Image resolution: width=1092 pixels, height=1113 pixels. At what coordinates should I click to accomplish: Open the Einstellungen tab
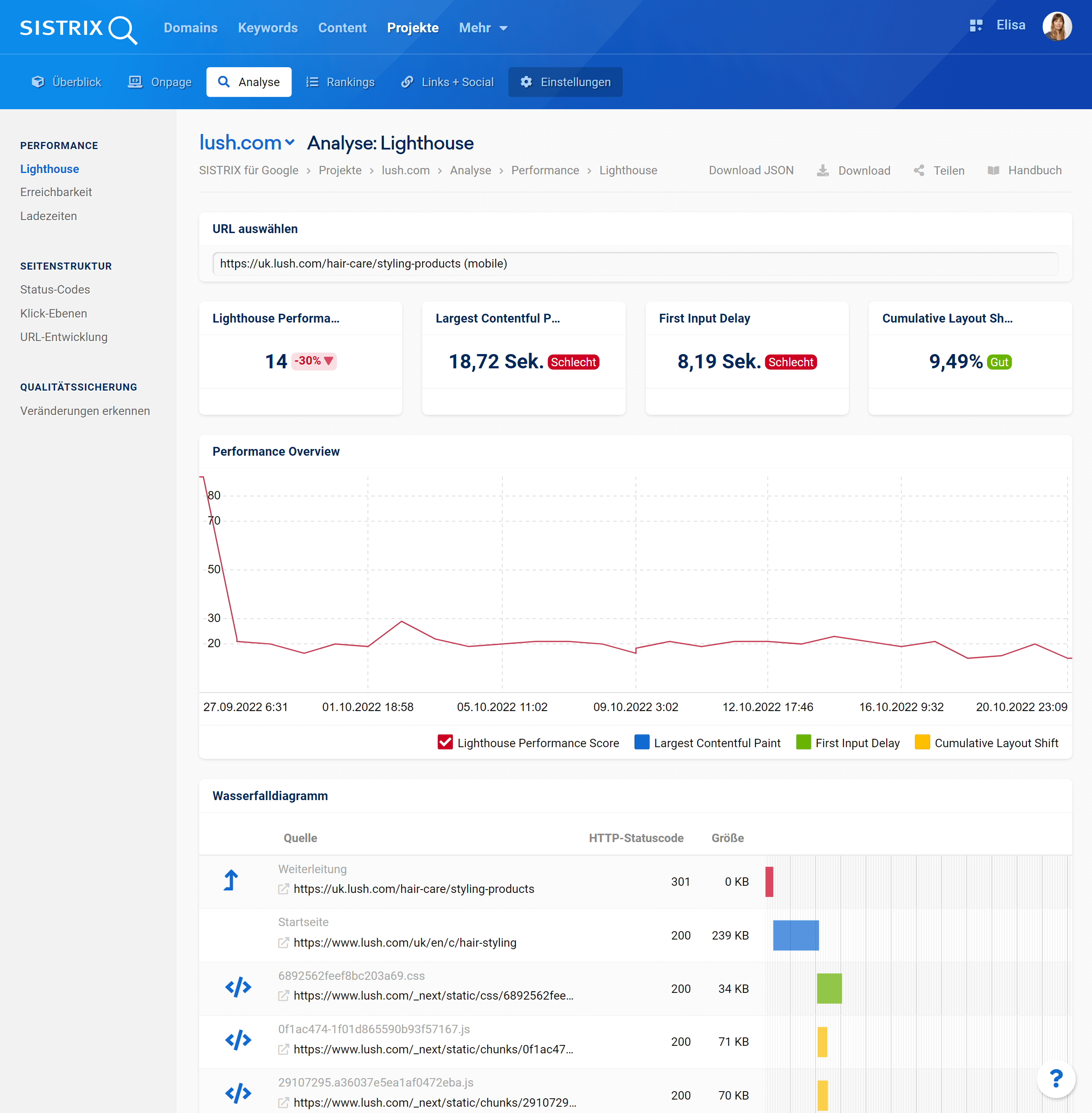coord(565,82)
